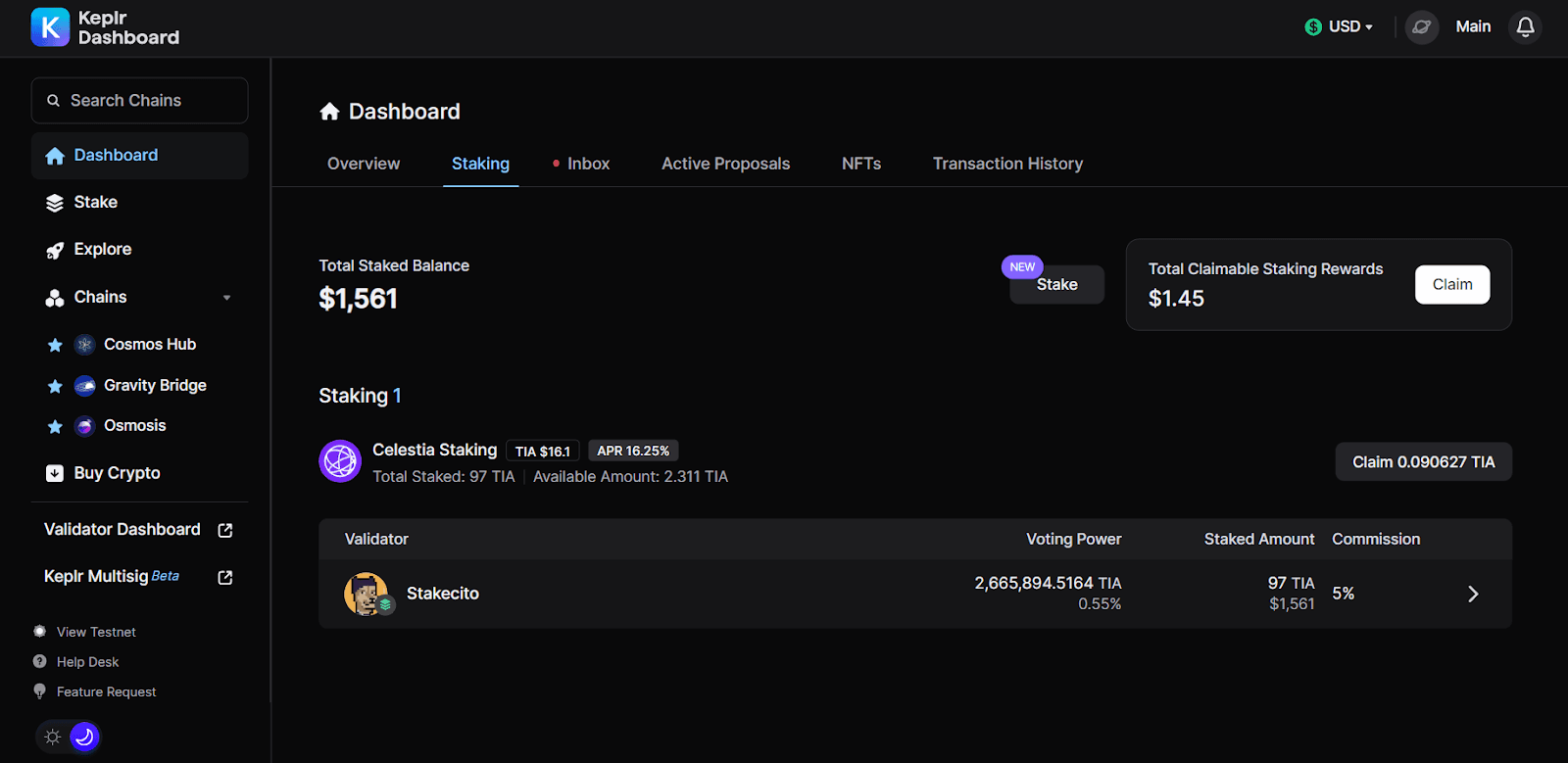The height and width of the screenshot is (763, 1568).
Task: Click the Osmosis chain logo
Action: [85, 426]
